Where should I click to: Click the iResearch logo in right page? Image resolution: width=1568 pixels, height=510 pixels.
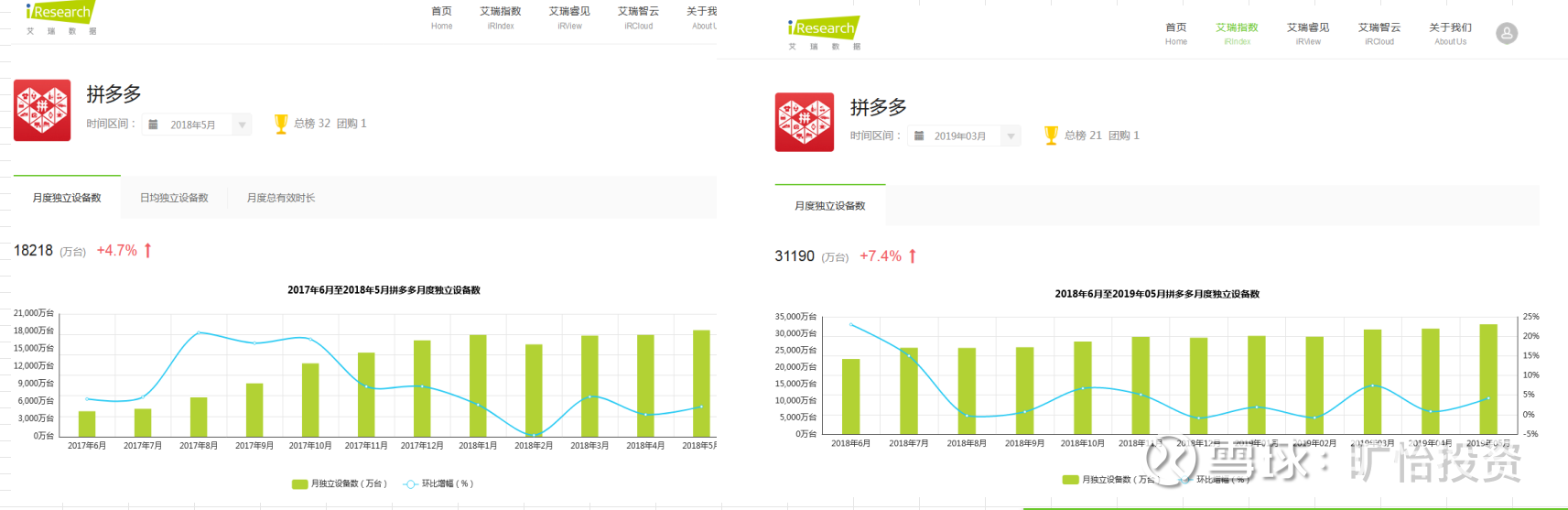coord(823,33)
